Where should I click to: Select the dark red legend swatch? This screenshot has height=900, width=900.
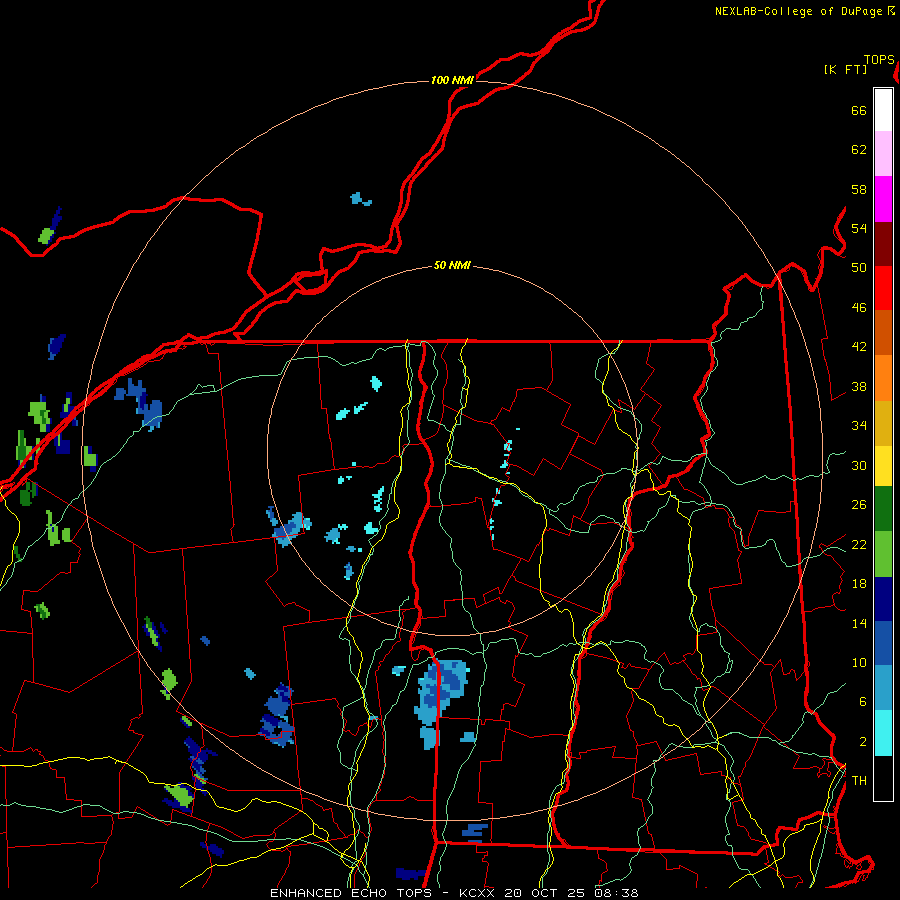point(883,243)
